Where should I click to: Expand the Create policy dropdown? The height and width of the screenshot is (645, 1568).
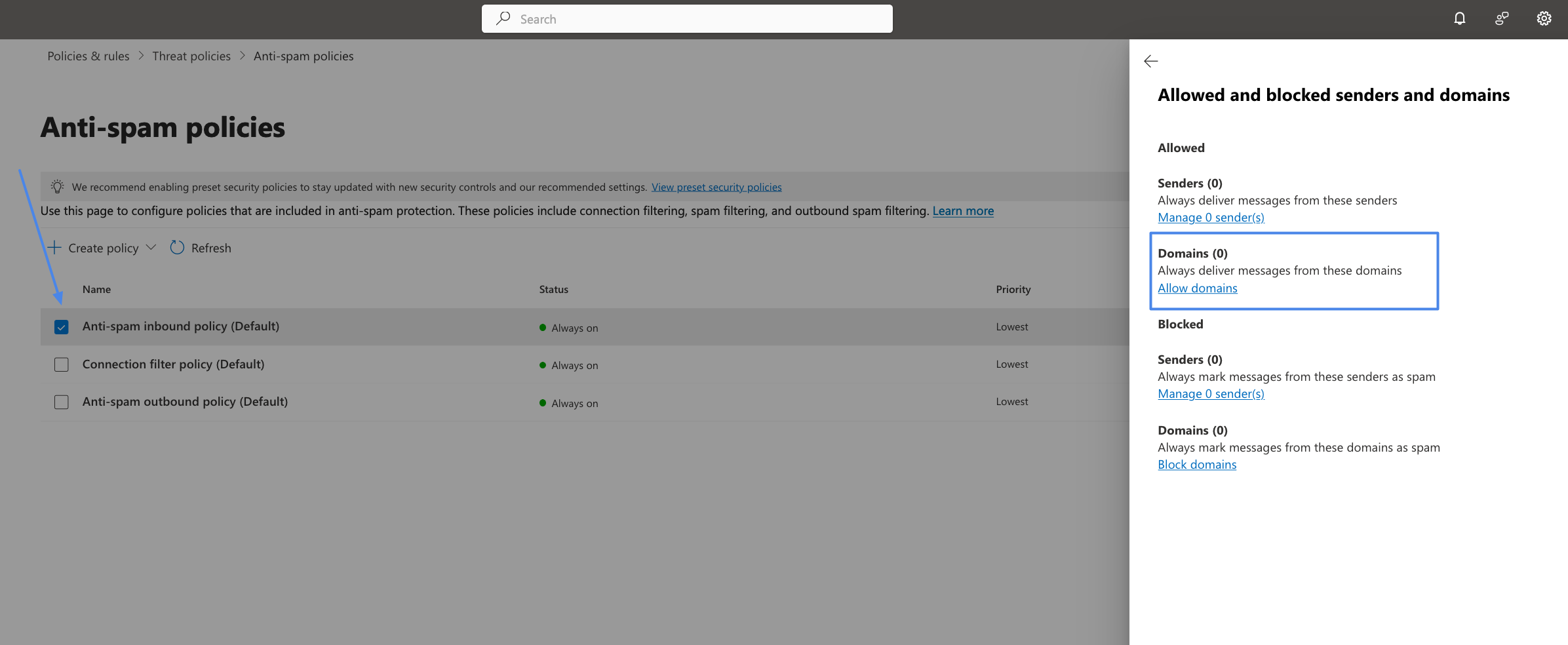[151, 248]
